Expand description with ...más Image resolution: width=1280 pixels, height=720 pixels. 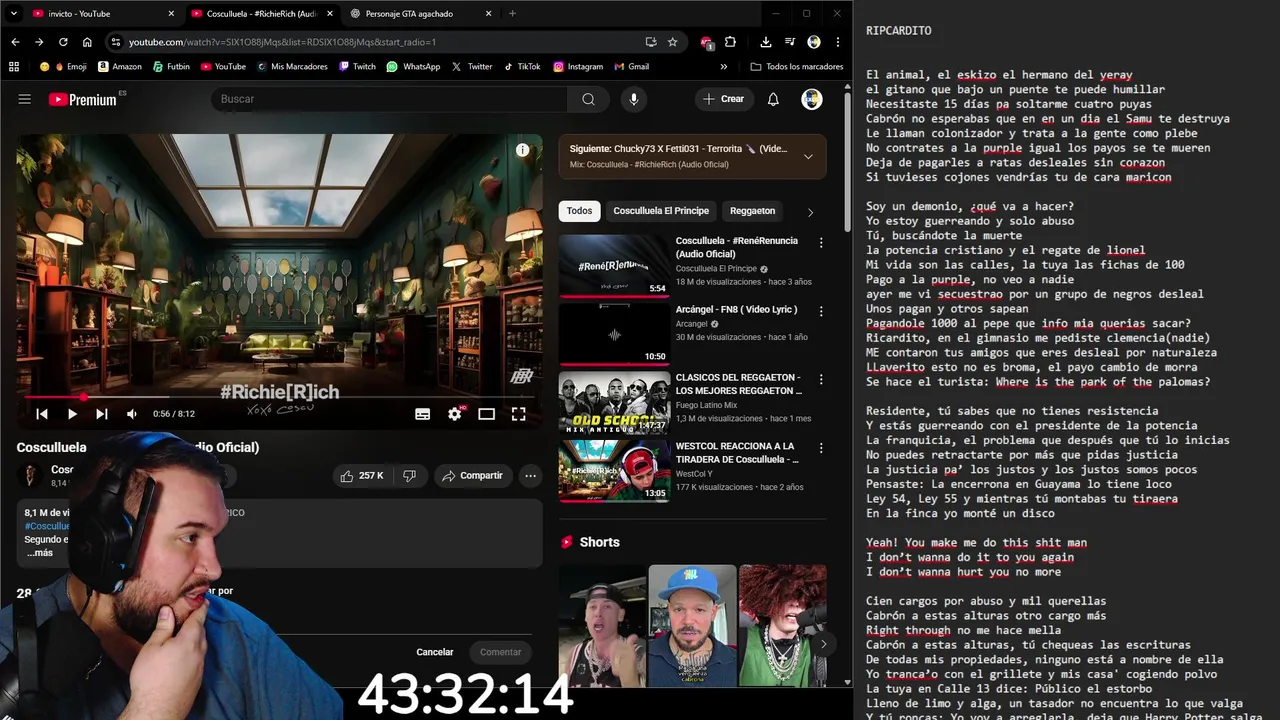[x=40, y=553]
